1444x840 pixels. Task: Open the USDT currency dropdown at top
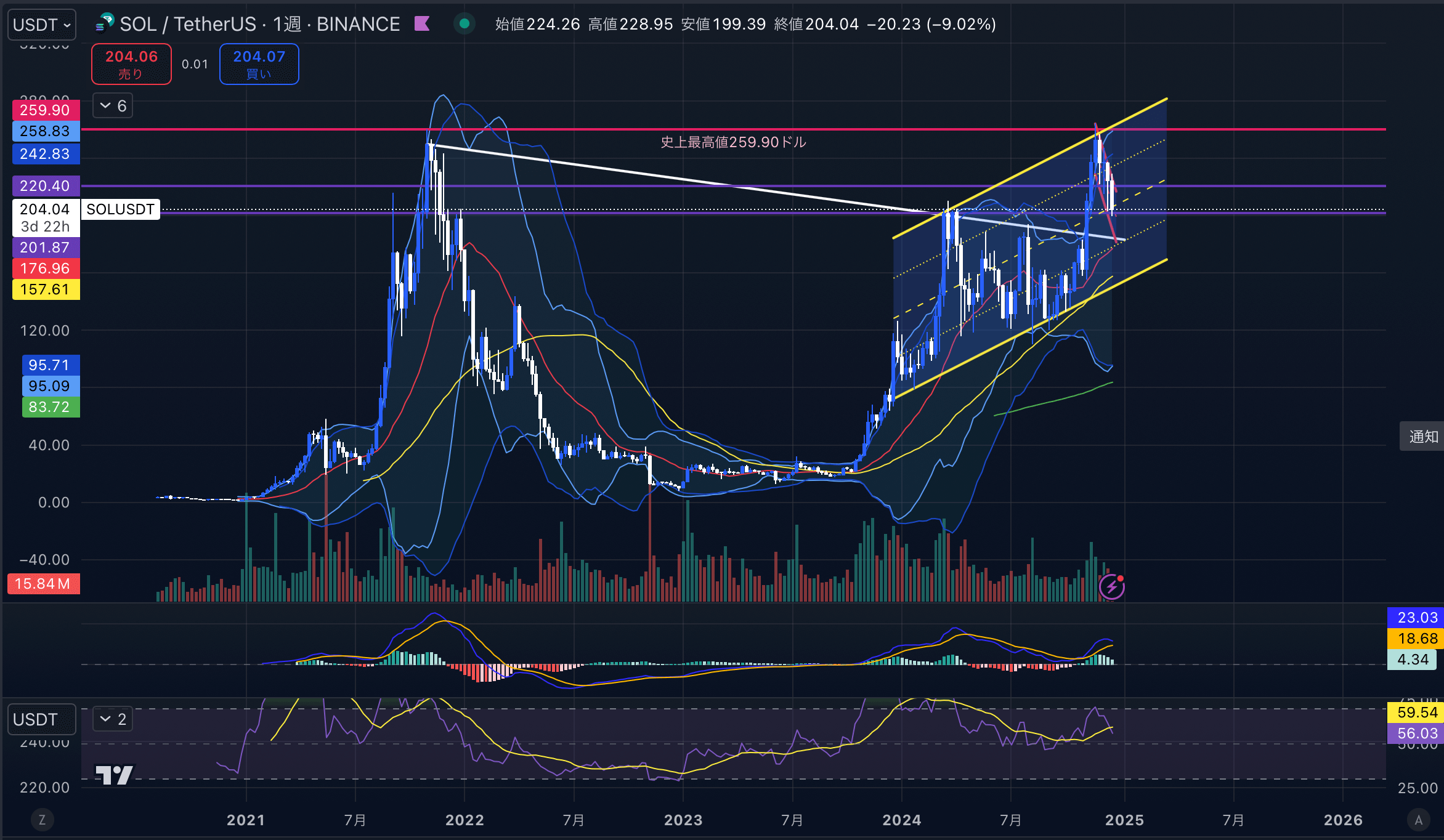coord(42,25)
